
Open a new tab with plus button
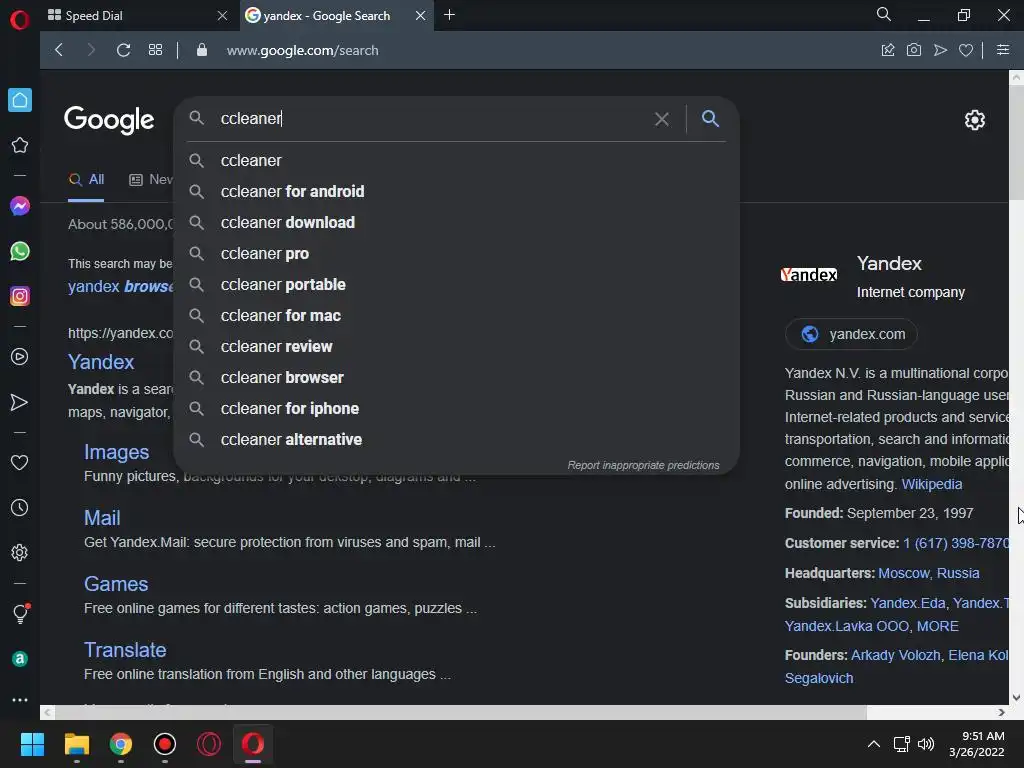click(x=449, y=15)
